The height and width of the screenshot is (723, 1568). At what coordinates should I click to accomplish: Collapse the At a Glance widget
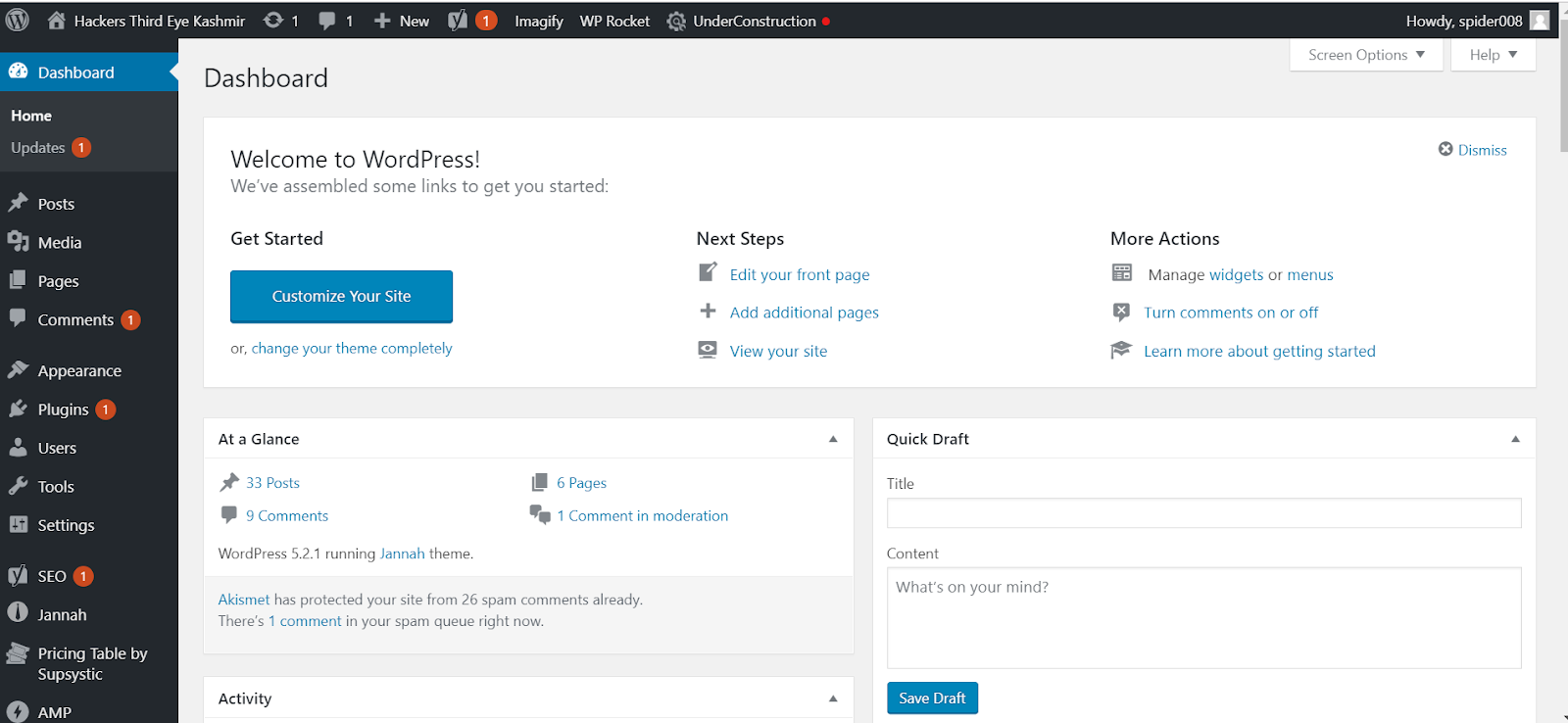click(833, 439)
